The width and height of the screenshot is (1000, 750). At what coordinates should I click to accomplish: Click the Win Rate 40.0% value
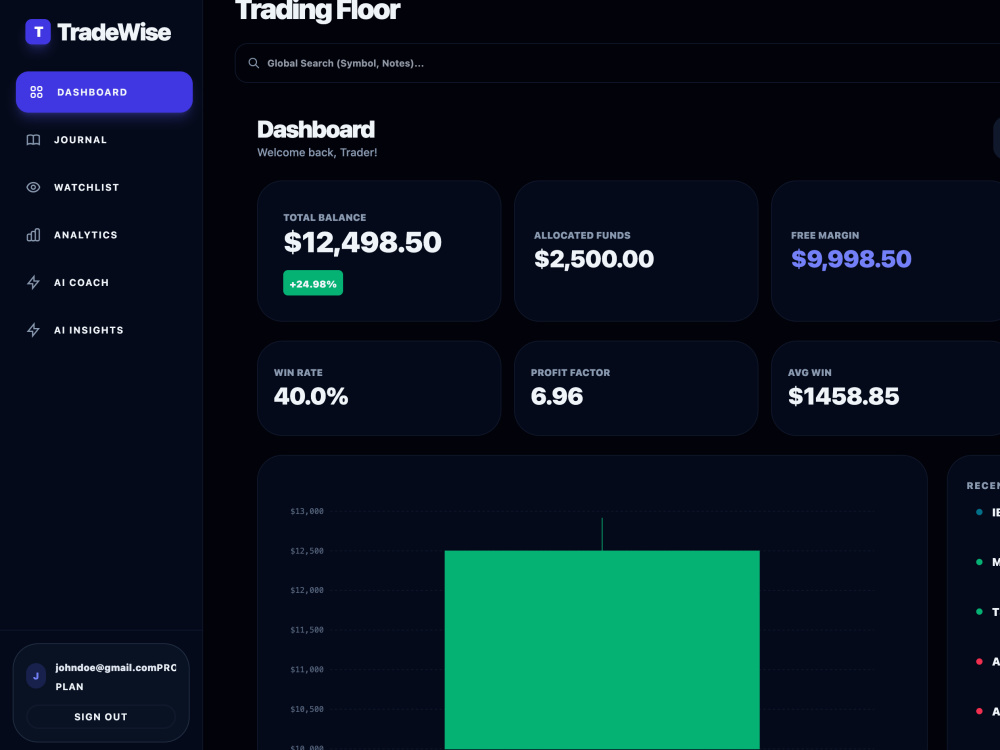(x=311, y=397)
